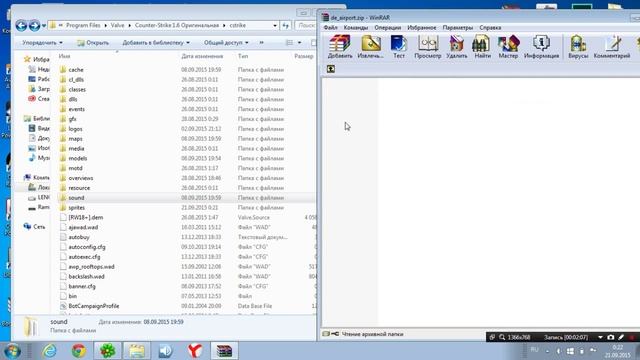
Task: Click the WinRAR Add (Добавить) toolbar icon
Action: (340, 47)
